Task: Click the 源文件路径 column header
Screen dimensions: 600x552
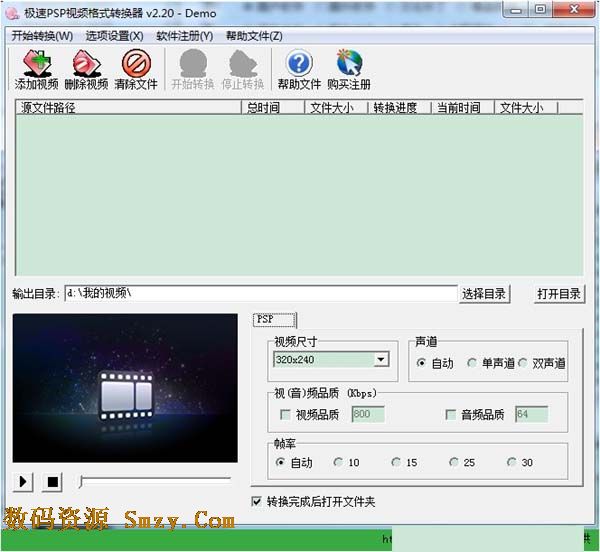Action: (x=129, y=107)
